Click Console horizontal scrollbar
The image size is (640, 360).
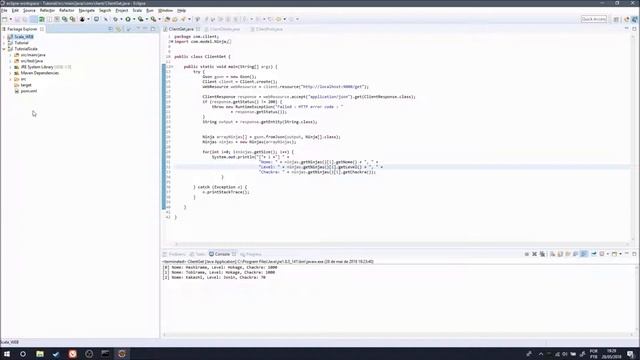click(398, 335)
